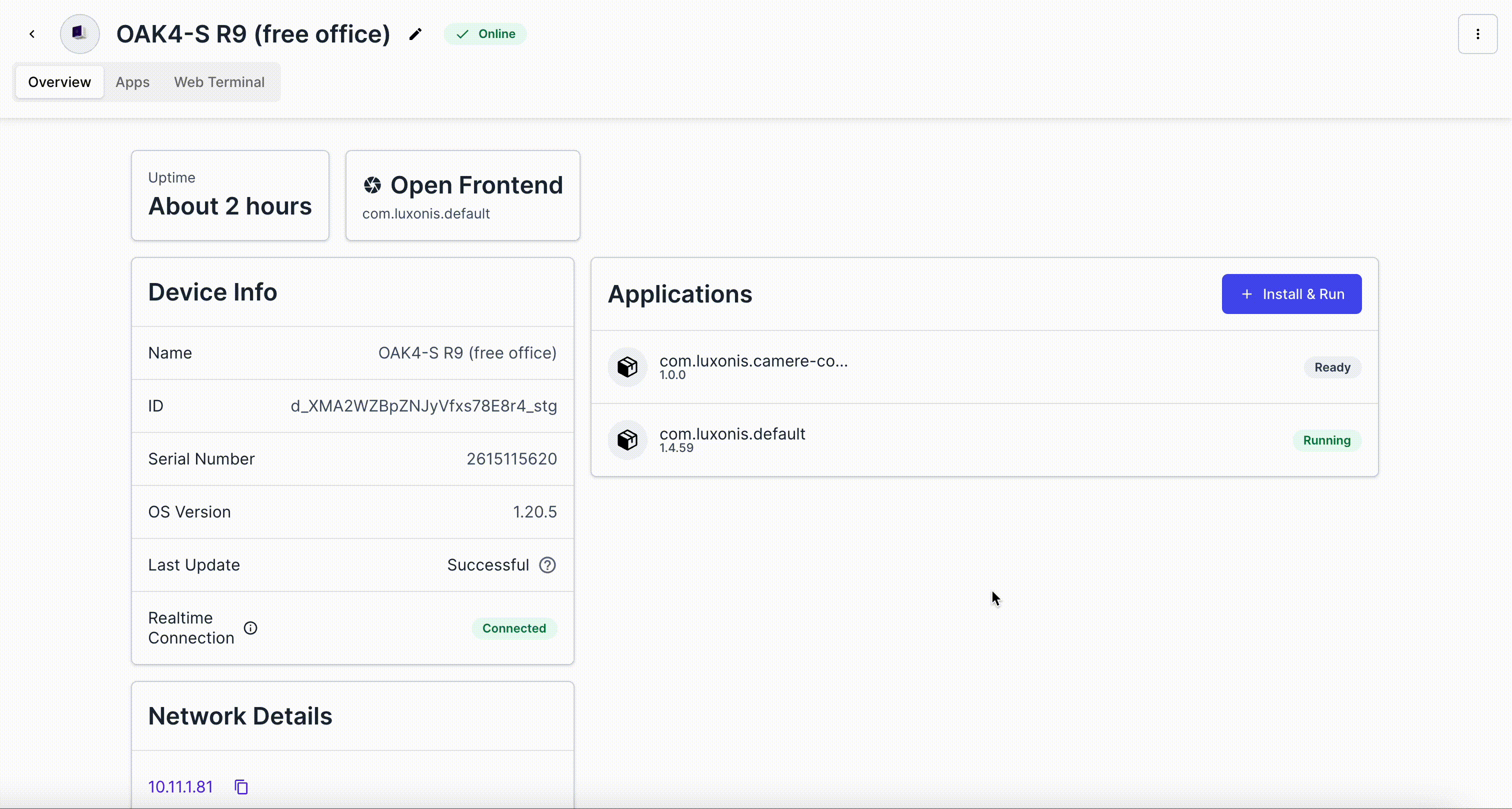Select the Overview tab
Screen dimensions: 1512x809
59,82
